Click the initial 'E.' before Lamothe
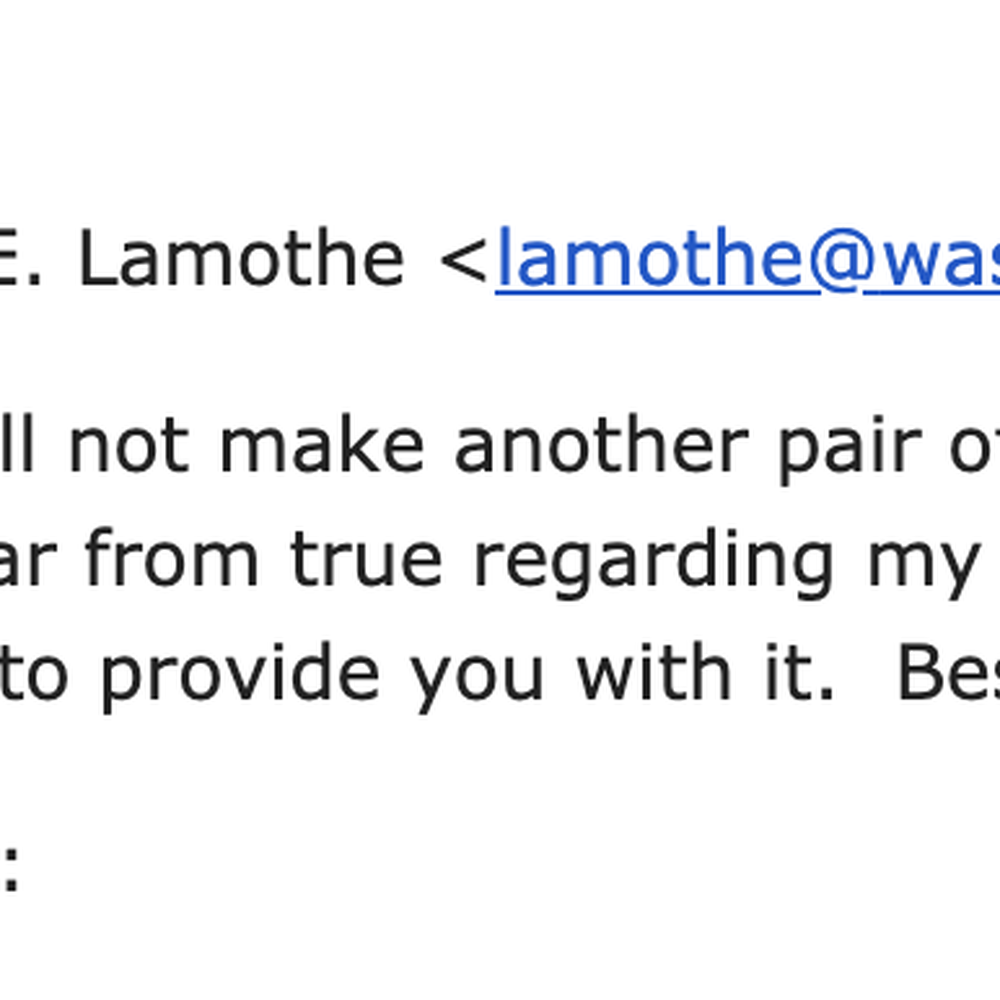 tap(20, 259)
